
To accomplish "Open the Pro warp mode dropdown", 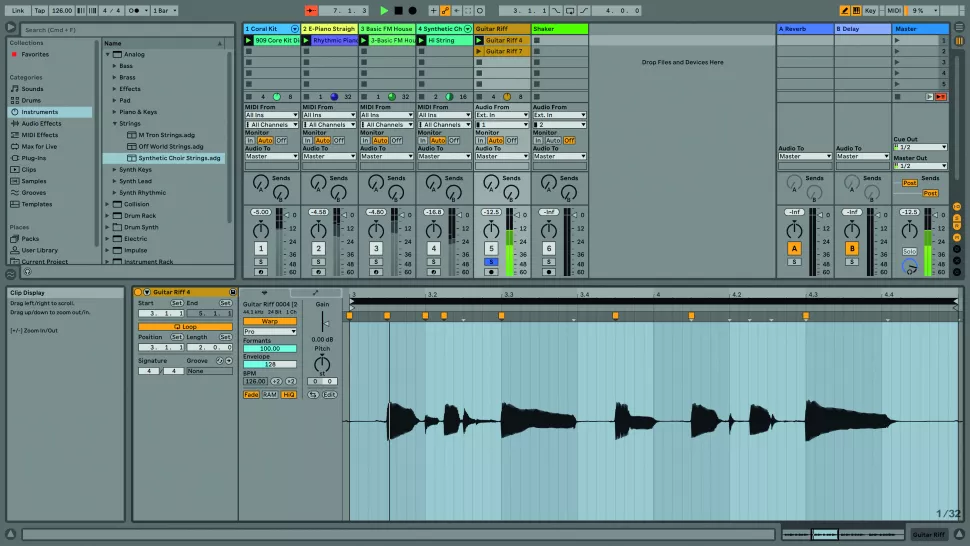I will tap(270, 331).
